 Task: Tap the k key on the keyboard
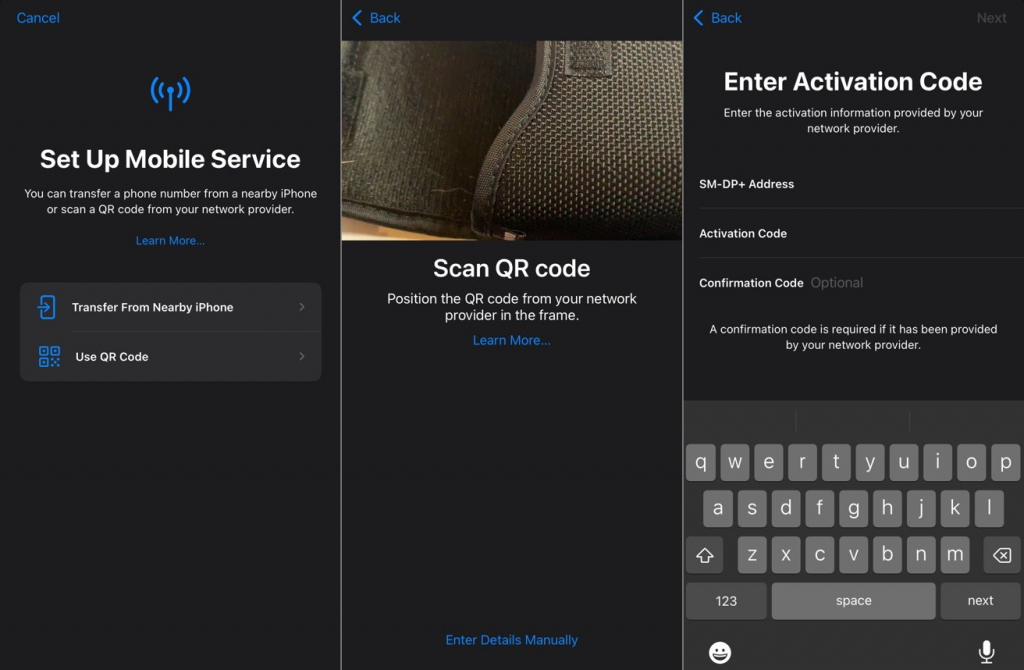955,508
